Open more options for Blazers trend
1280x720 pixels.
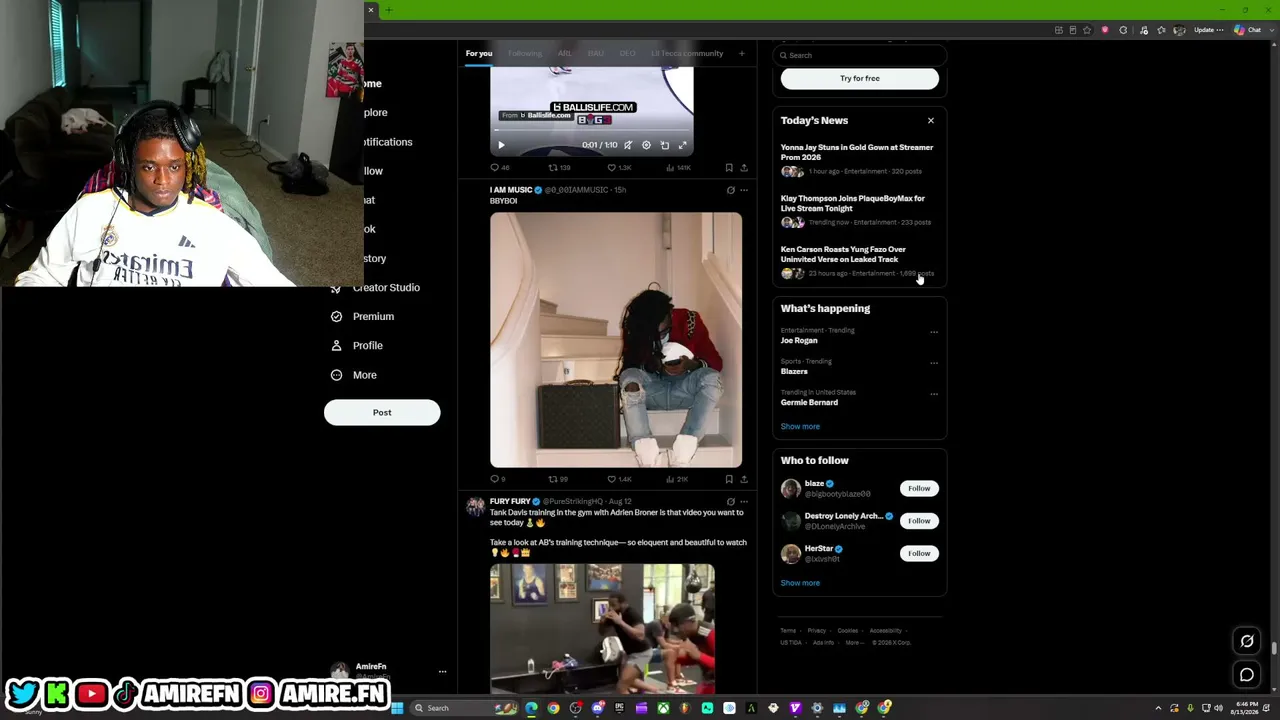(934, 362)
